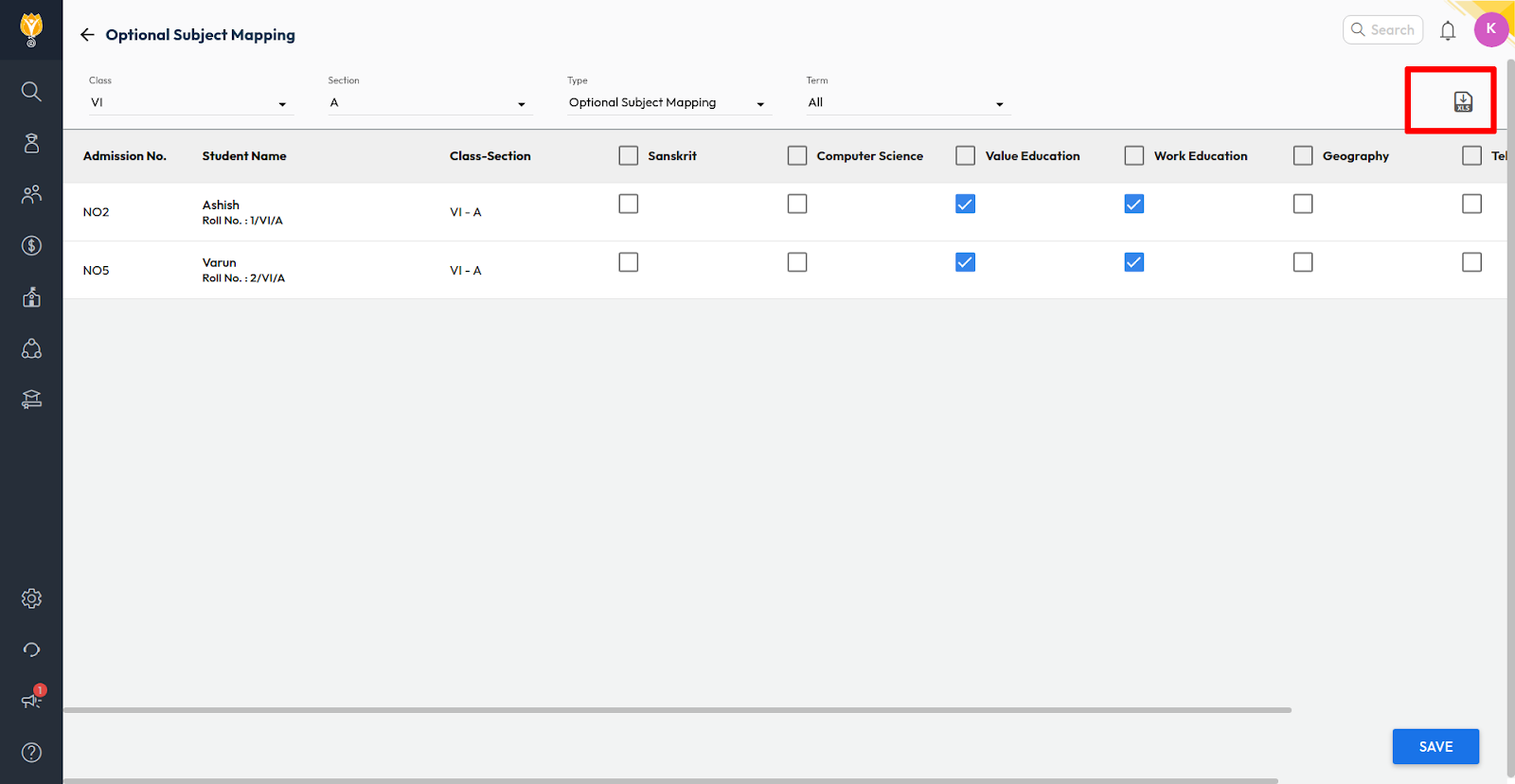Click the horizontal scrollbar below the table
Viewport: 1515px width, 784px height.
coord(677,709)
